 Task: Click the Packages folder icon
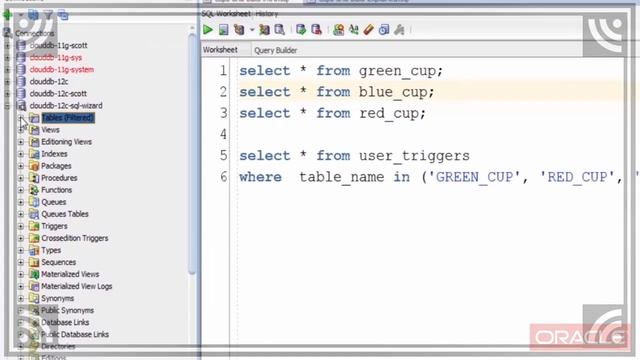34,166
